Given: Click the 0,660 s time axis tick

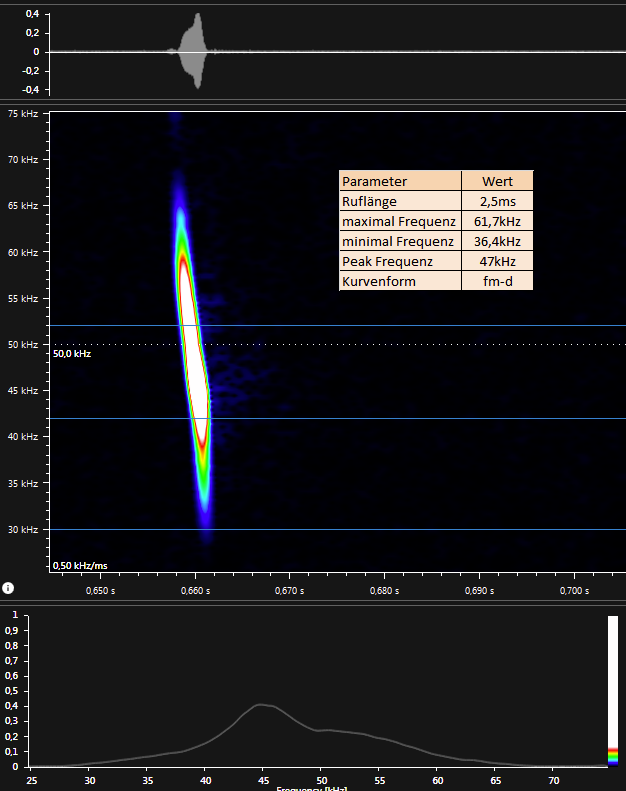Looking at the screenshot, I should click(194, 591).
